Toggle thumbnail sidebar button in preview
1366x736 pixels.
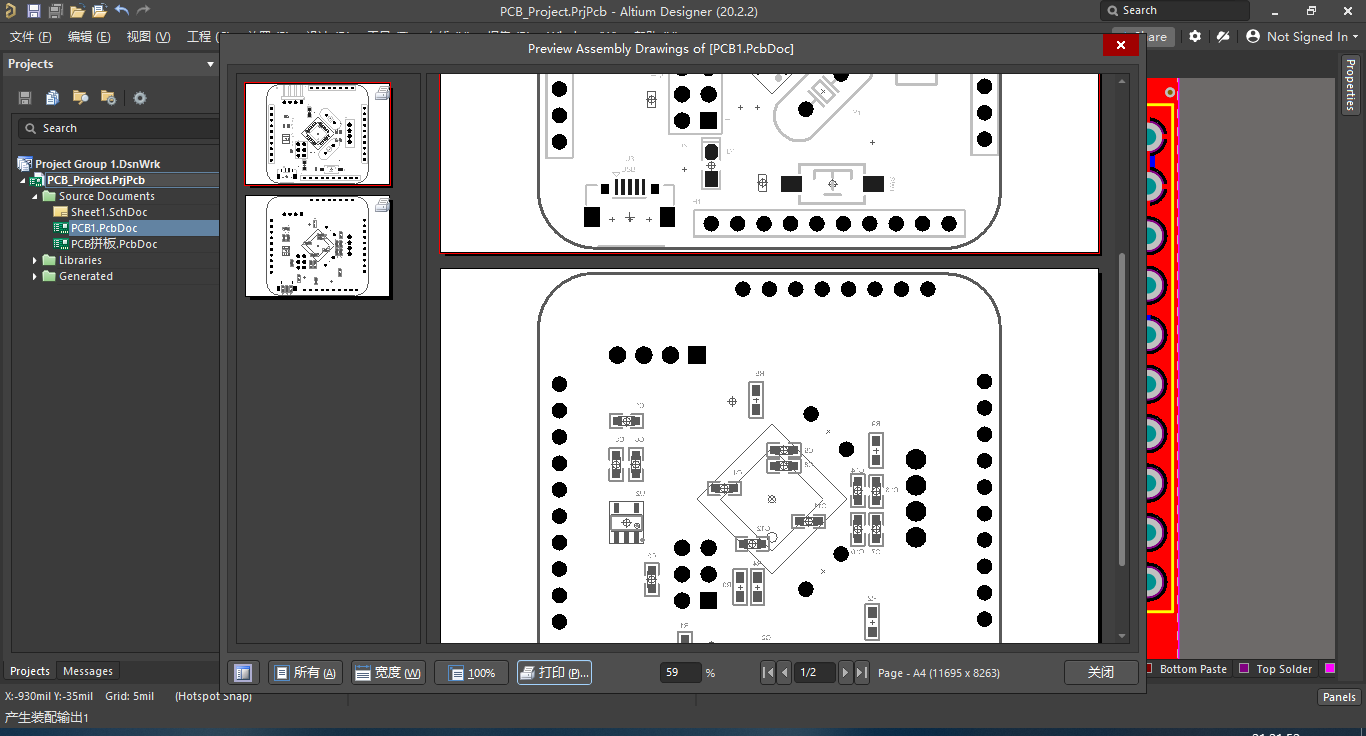click(243, 673)
